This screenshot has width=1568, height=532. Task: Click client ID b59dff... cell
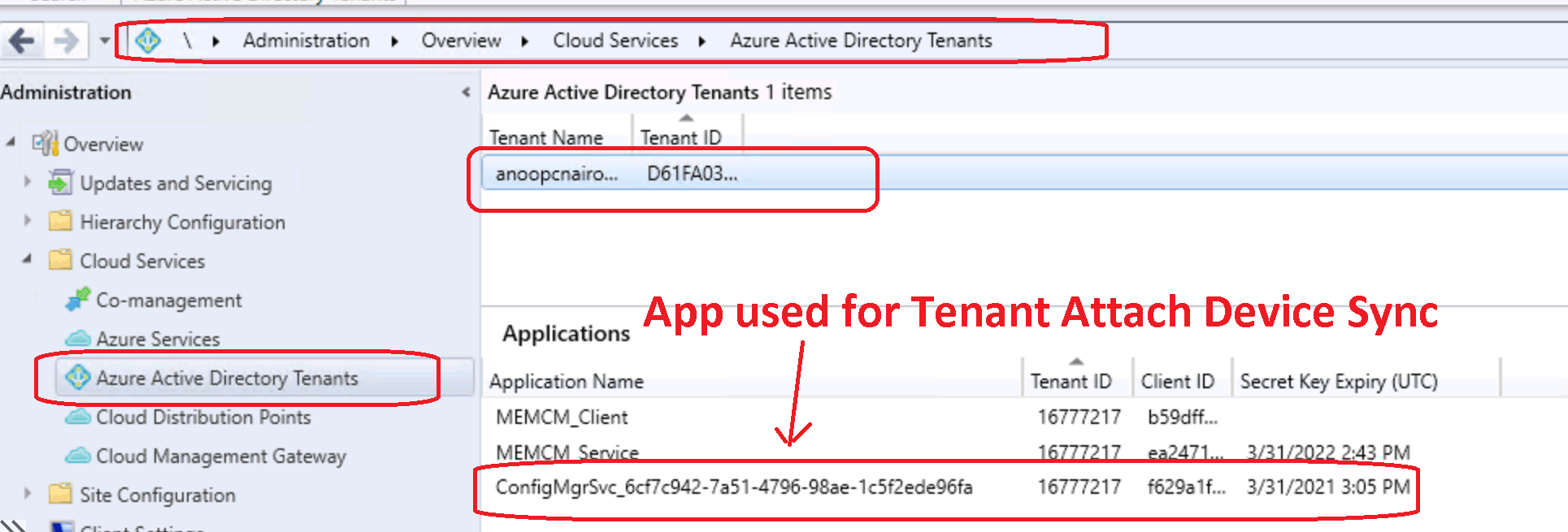pyautogui.click(x=1182, y=417)
